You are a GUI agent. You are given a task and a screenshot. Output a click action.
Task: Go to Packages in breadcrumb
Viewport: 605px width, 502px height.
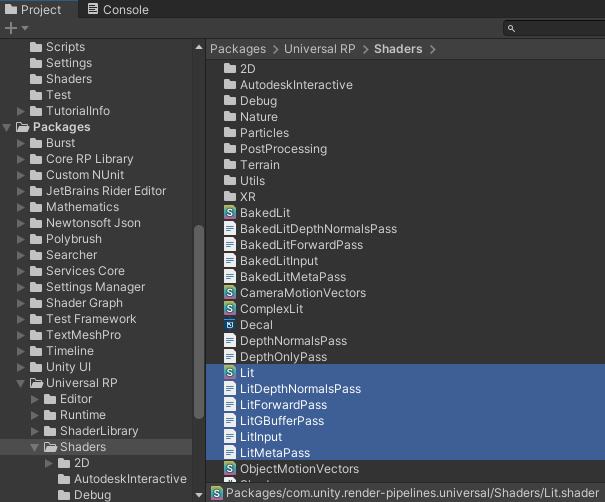(238, 49)
